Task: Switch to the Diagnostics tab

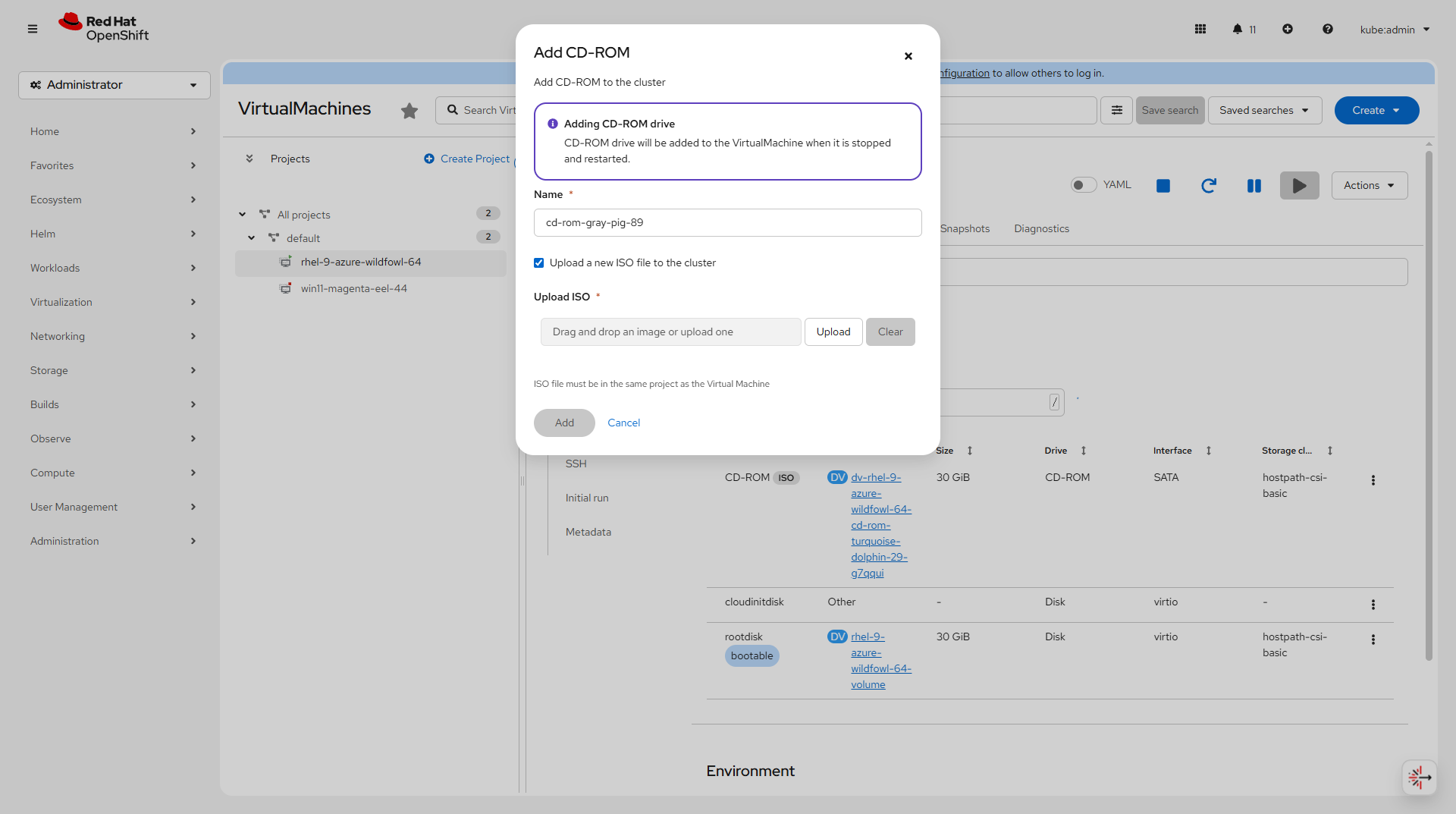Action: (1041, 228)
